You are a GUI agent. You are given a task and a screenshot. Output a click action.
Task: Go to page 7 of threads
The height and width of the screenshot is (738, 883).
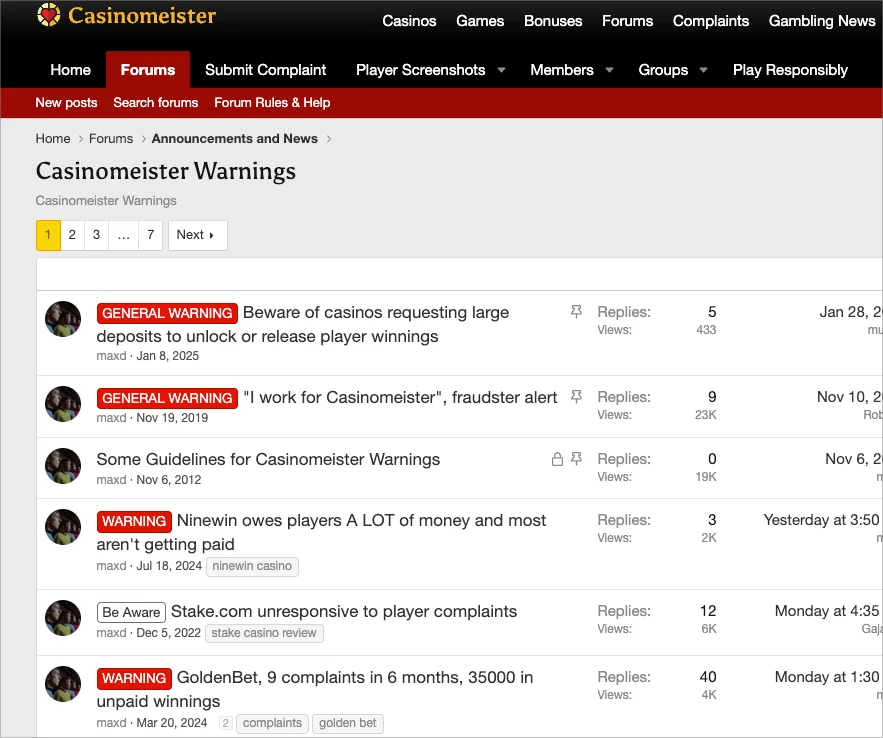pos(150,235)
